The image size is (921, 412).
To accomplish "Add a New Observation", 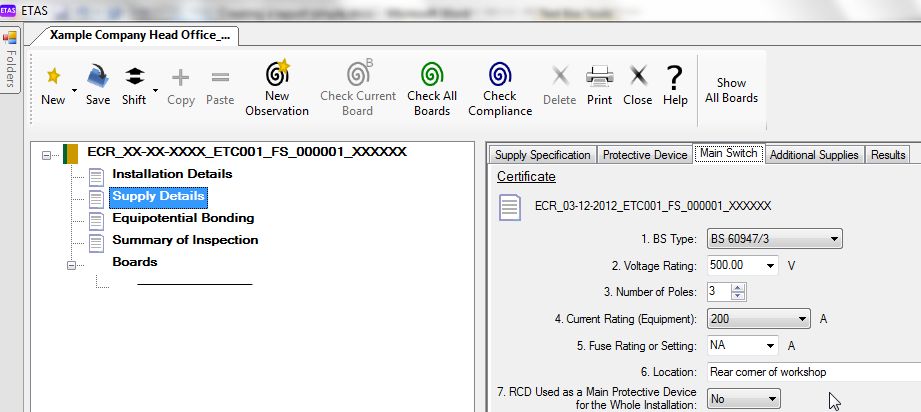I will coord(277,88).
